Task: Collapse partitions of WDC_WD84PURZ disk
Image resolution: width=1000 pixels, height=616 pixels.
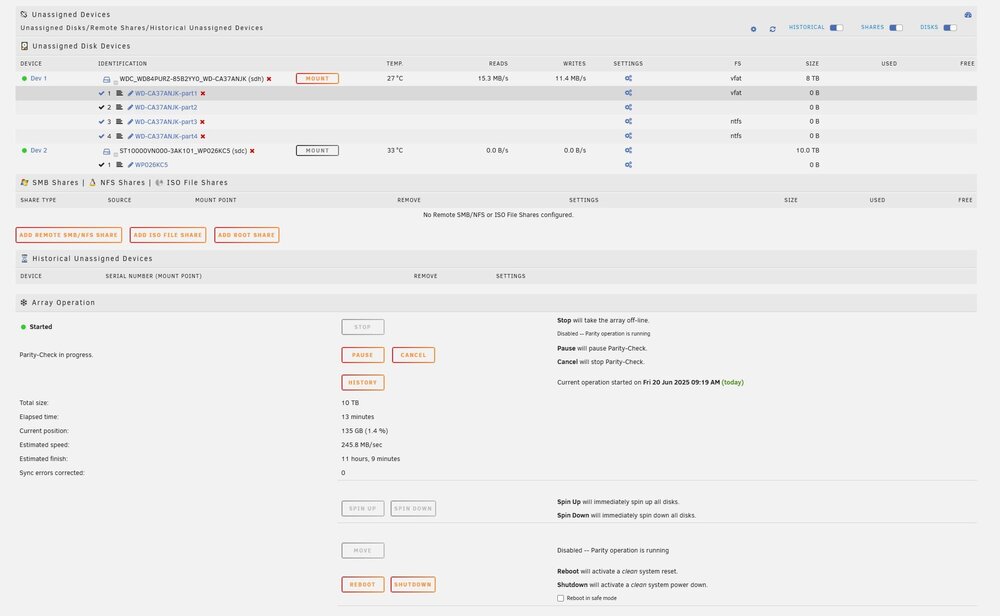Action: (x=115, y=82)
